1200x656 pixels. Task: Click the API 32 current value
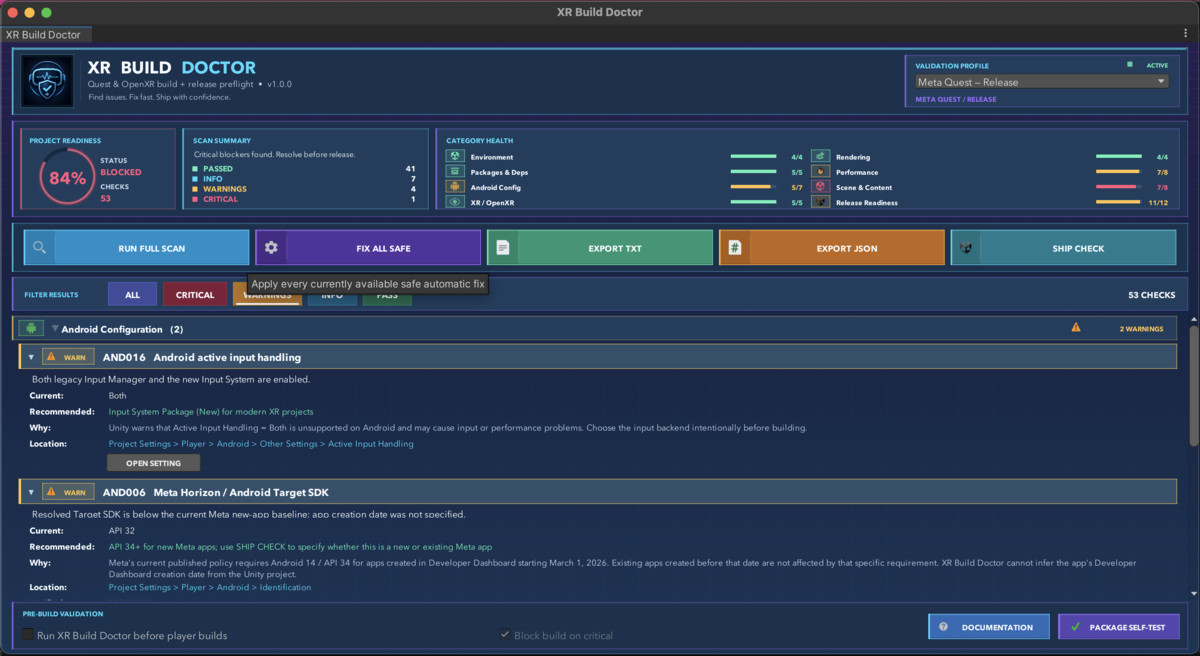[122, 531]
